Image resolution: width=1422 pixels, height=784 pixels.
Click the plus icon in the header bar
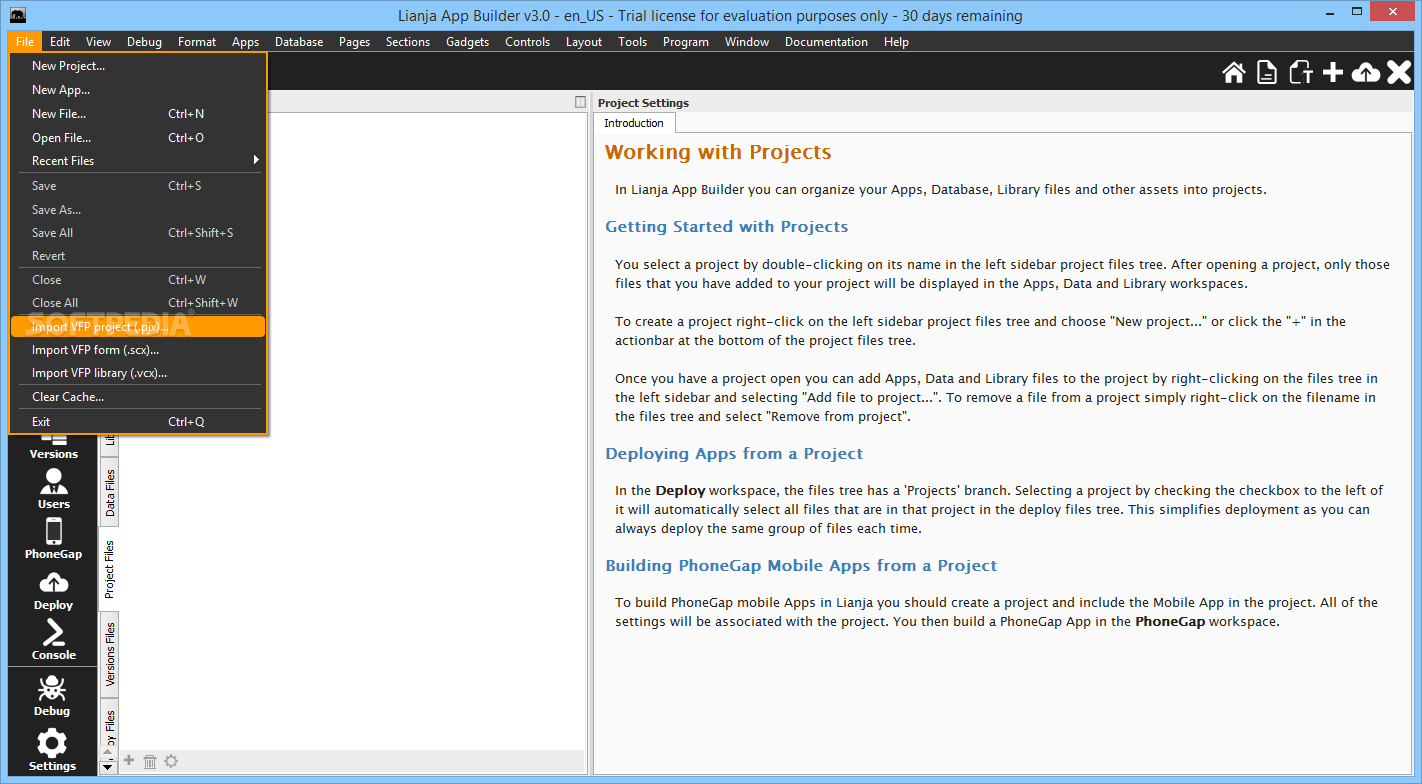(1333, 72)
